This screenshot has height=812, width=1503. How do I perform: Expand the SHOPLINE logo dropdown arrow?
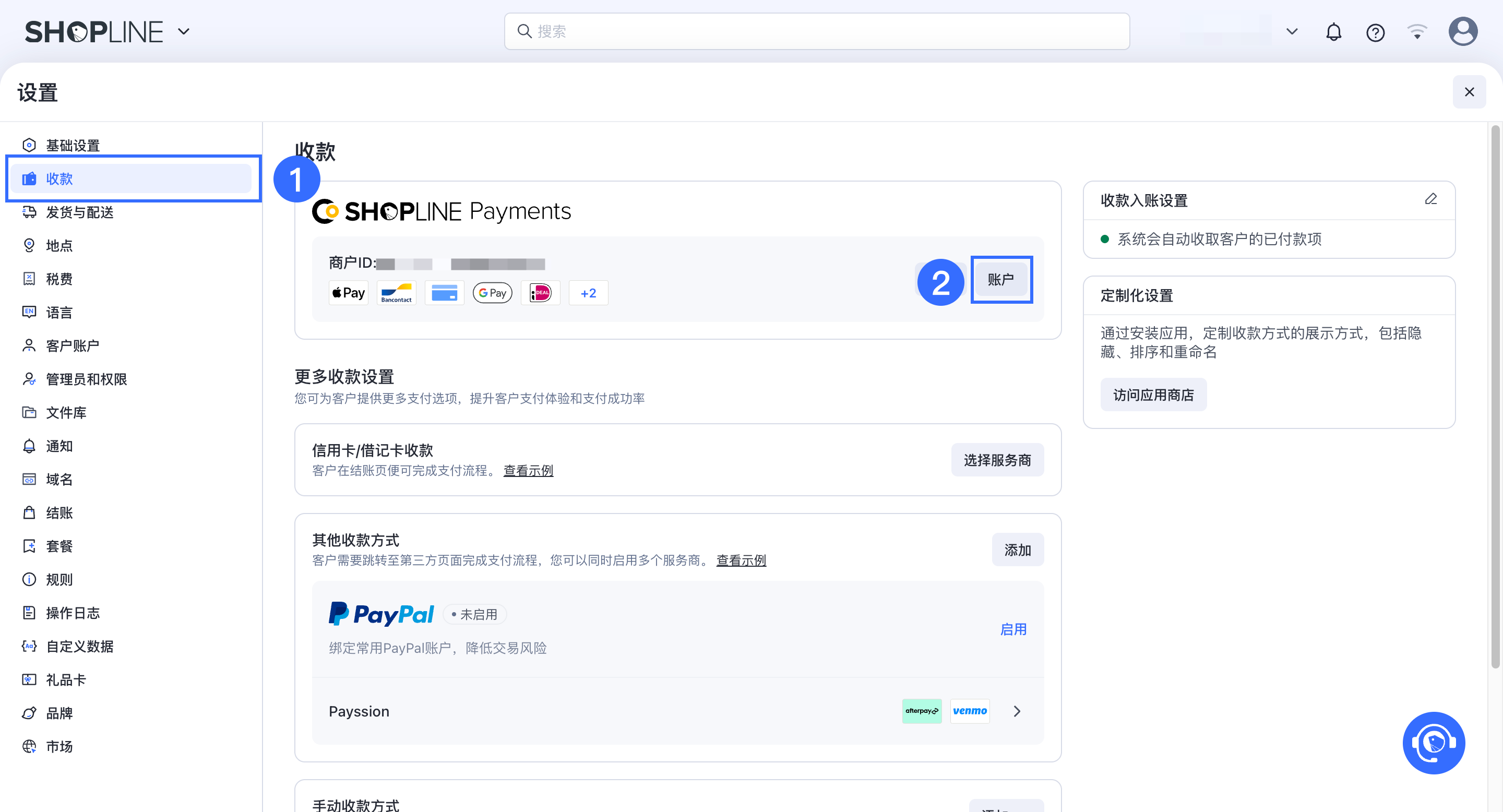184,31
